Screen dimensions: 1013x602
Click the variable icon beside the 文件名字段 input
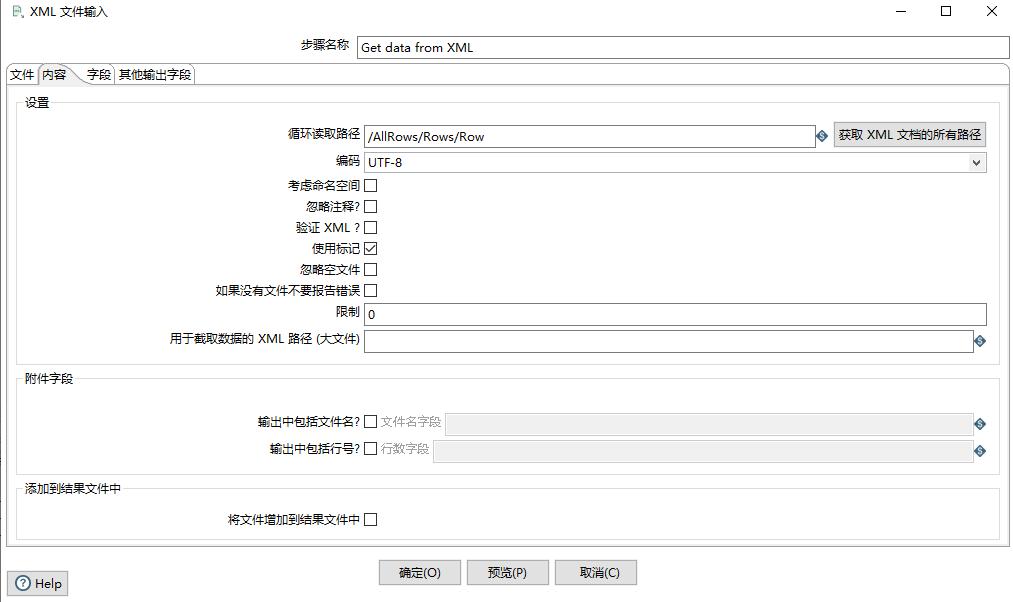pyautogui.click(x=979, y=421)
